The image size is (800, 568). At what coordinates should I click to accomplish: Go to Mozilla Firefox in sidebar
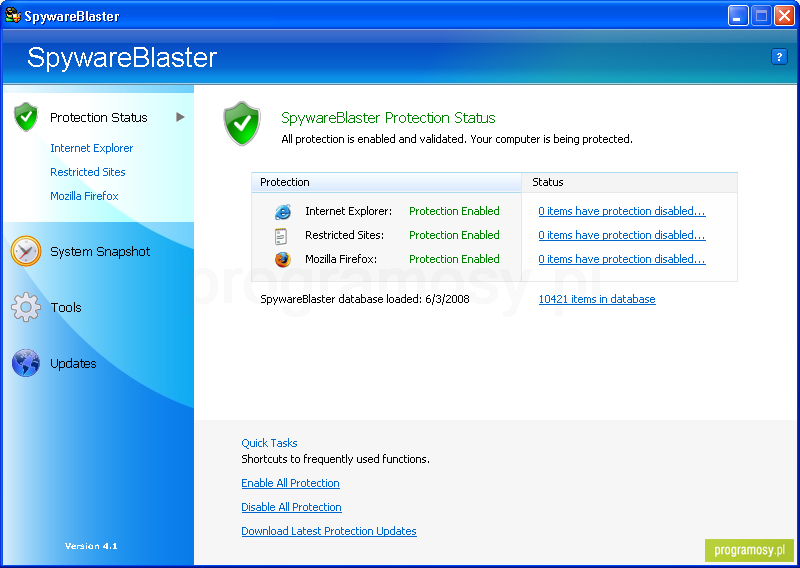click(84, 196)
